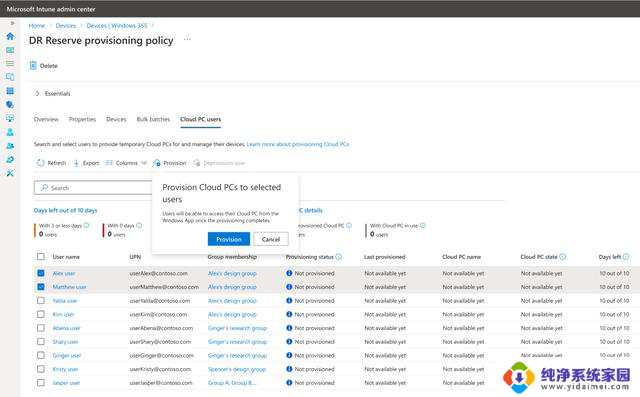Open Apps grid icon in sidebar
Screen dimensions: 640x397
[x=10, y=91]
